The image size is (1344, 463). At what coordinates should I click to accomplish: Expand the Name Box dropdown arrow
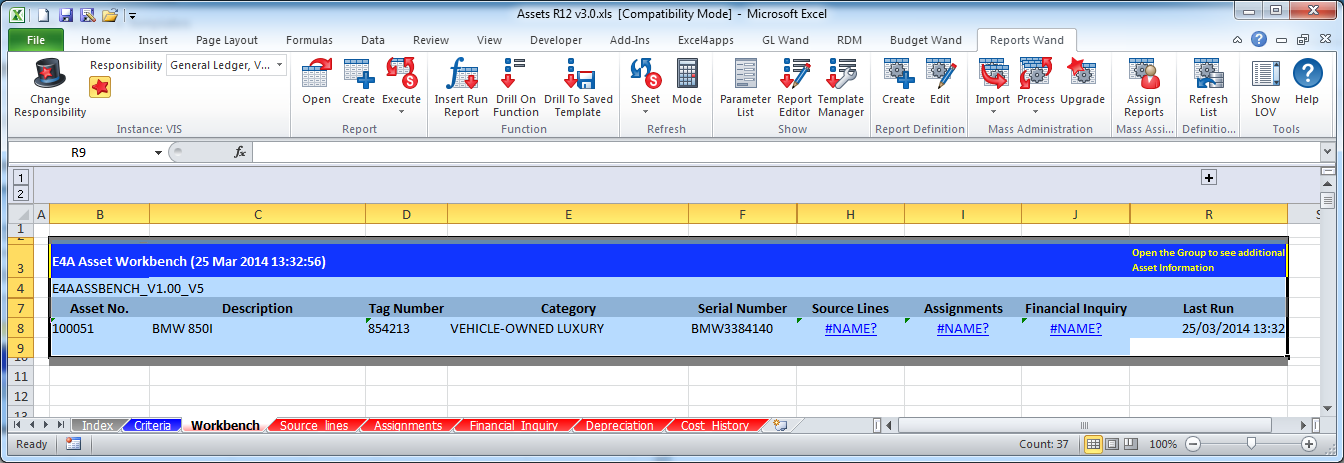click(x=158, y=153)
